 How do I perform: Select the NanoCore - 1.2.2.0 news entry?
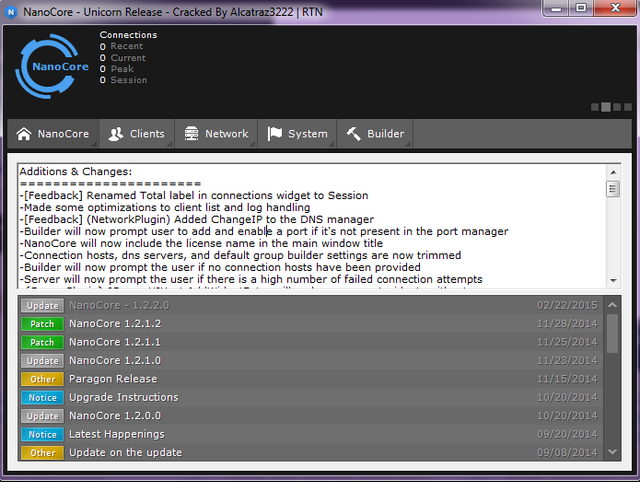tap(311, 305)
